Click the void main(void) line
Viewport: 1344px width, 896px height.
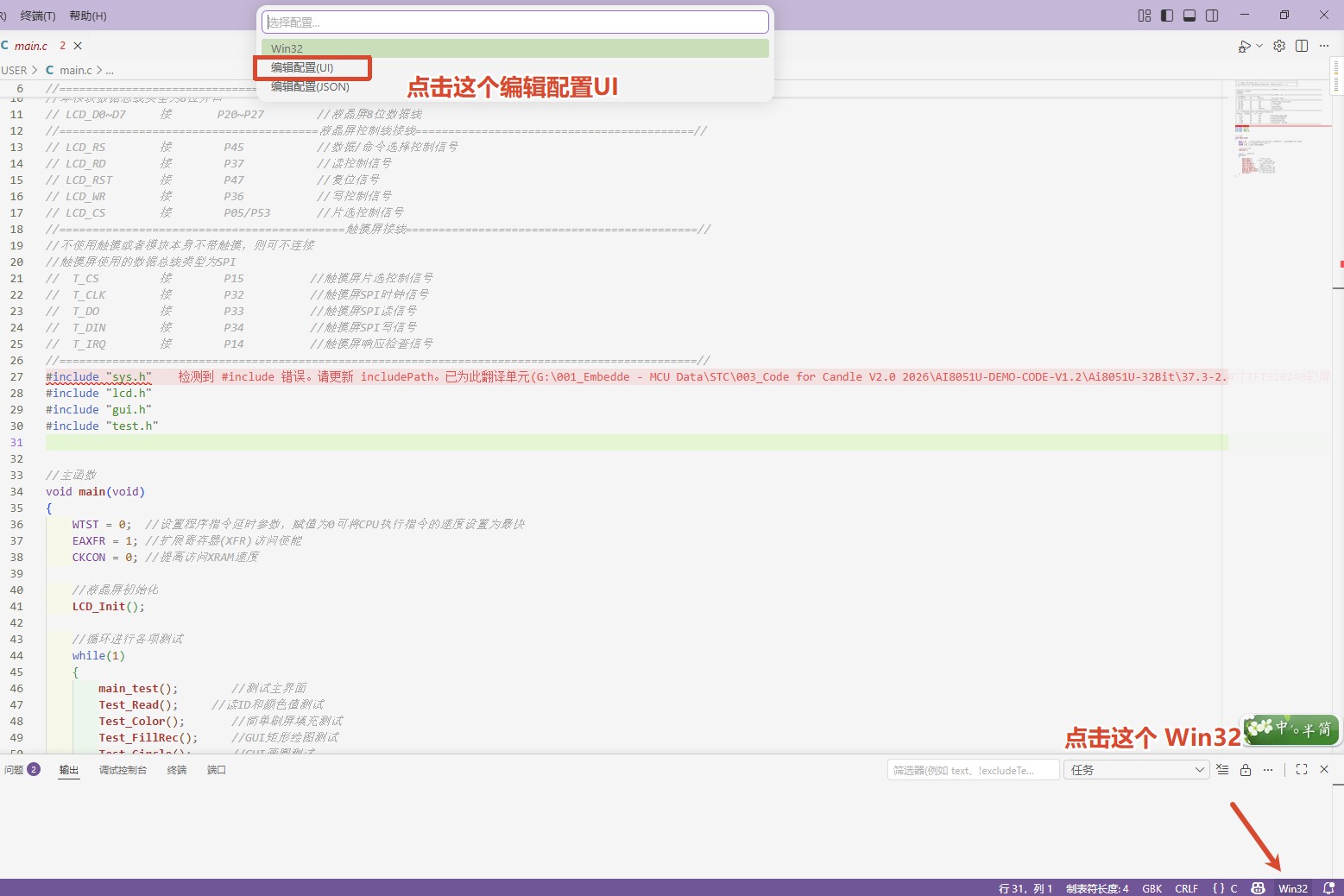point(95,492)
